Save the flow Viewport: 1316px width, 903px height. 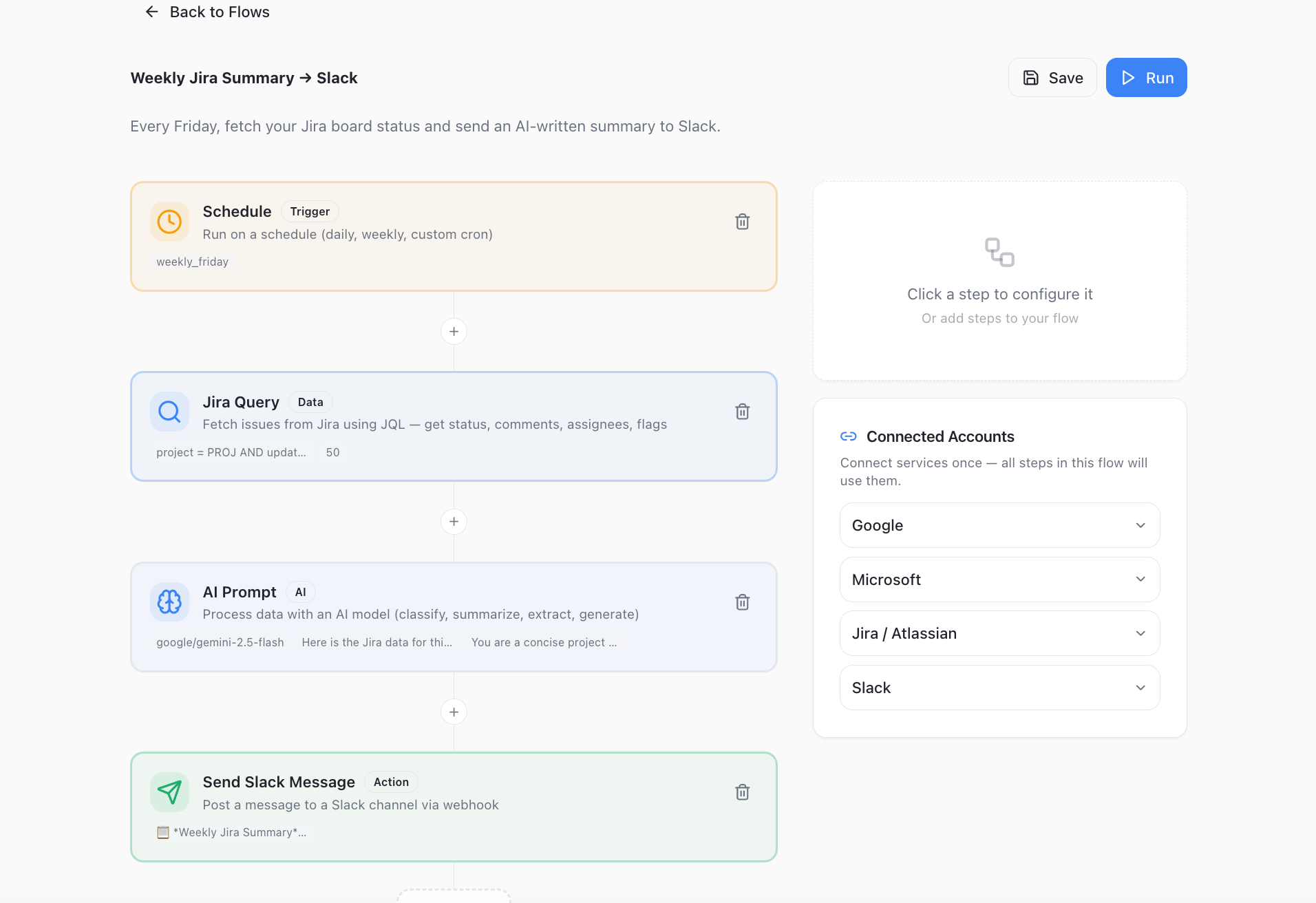(x=1052, y=78)
